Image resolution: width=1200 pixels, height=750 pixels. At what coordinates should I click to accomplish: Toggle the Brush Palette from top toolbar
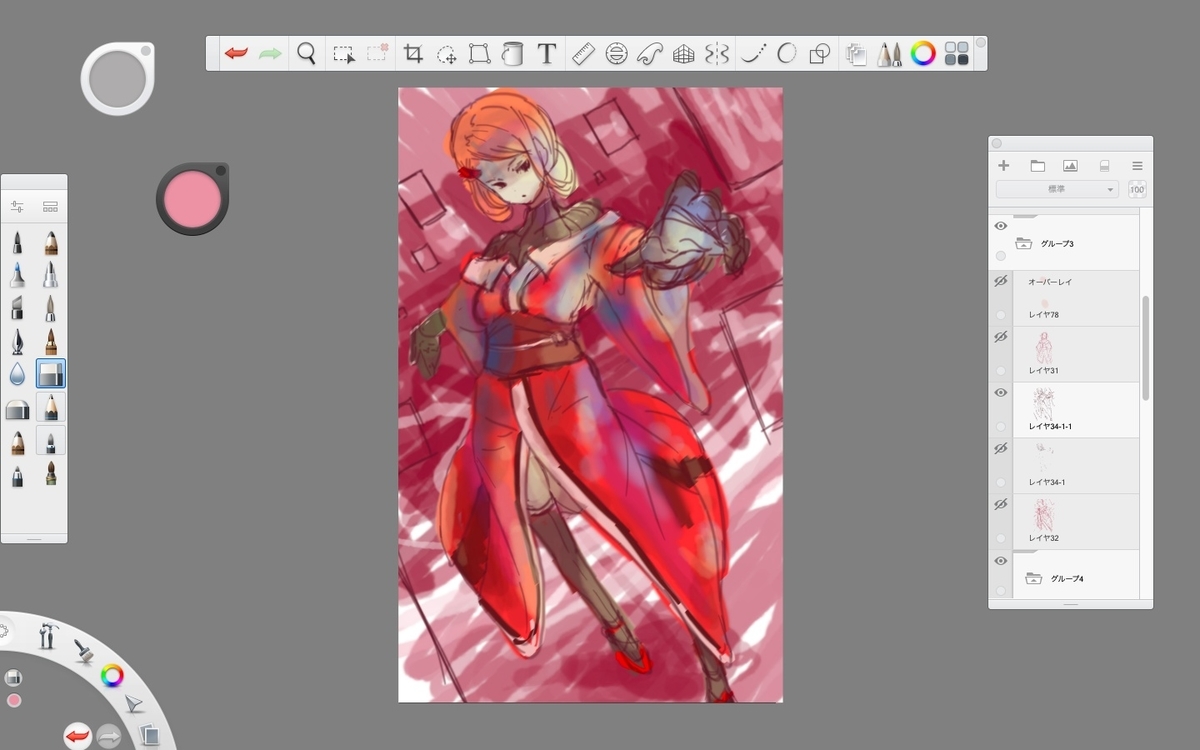(889, 54)
